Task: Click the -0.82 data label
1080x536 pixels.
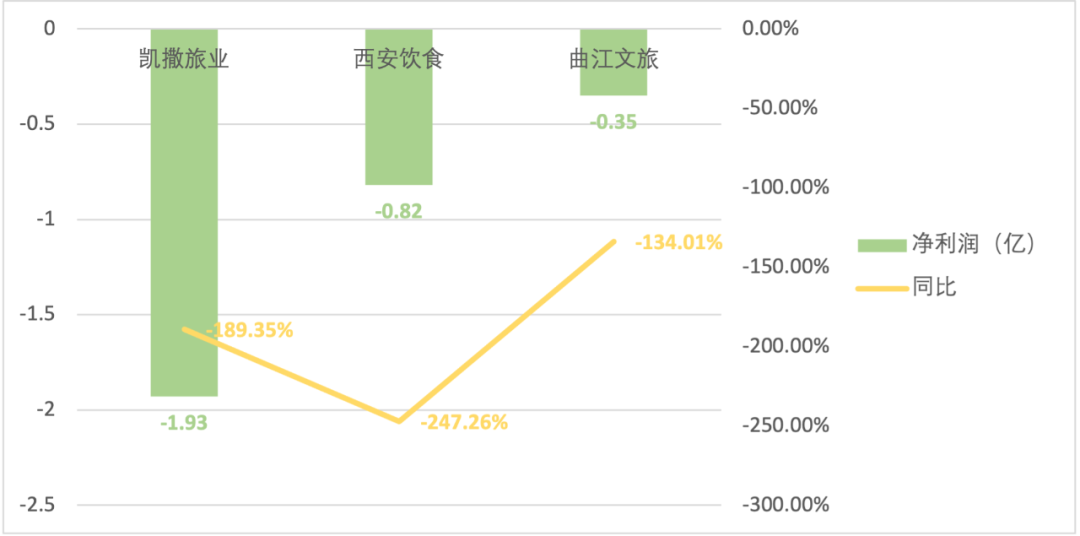Action: [x=398, y=210]
